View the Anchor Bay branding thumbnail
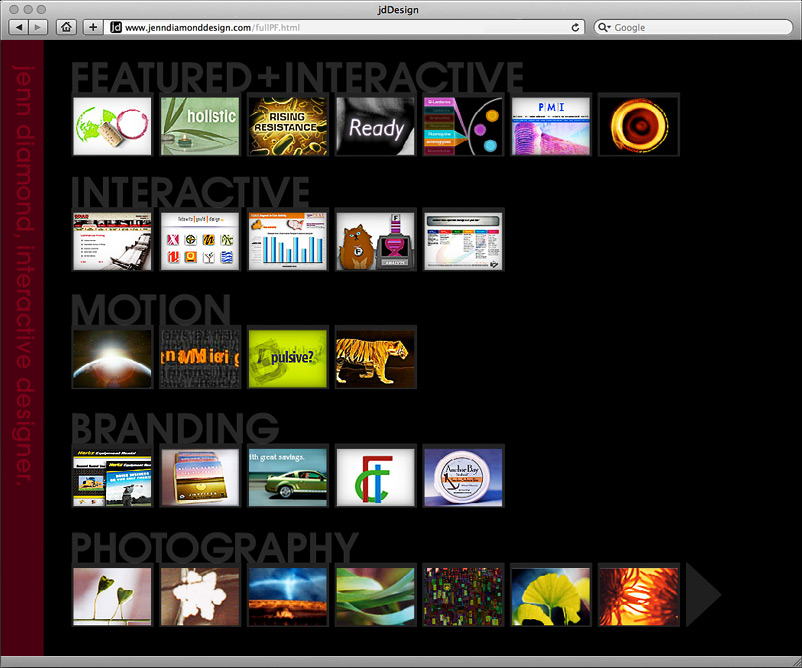Image resolution: width=802 pixels, height=668 pixels. pos(463,477)
